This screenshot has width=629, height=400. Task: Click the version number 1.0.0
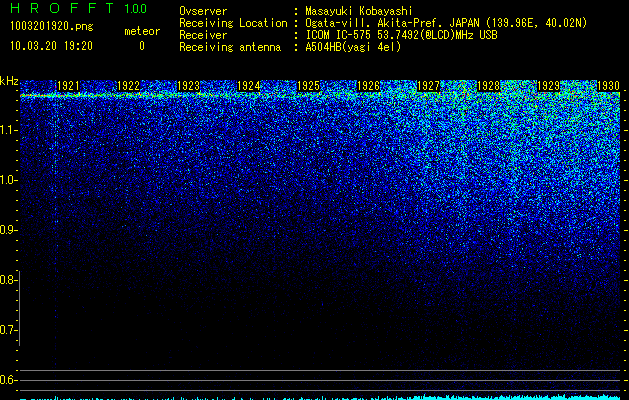(136, 9)
